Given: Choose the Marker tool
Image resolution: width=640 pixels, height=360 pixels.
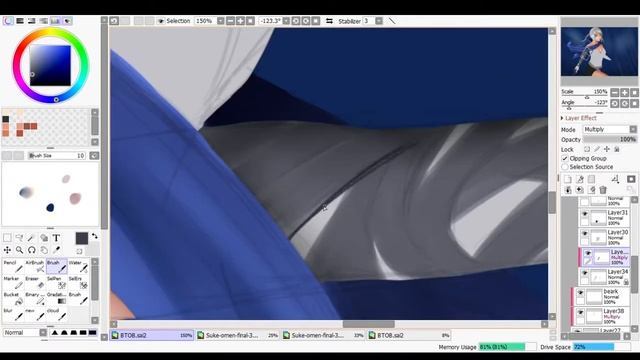Looking at the screenshot, I should (13, 282).
